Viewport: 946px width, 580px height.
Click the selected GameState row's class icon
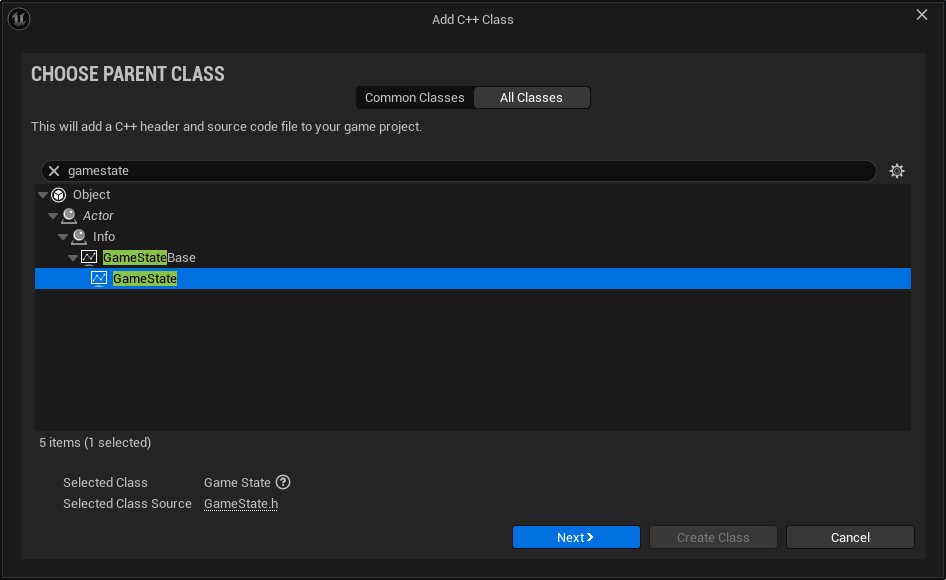point(99,278)
